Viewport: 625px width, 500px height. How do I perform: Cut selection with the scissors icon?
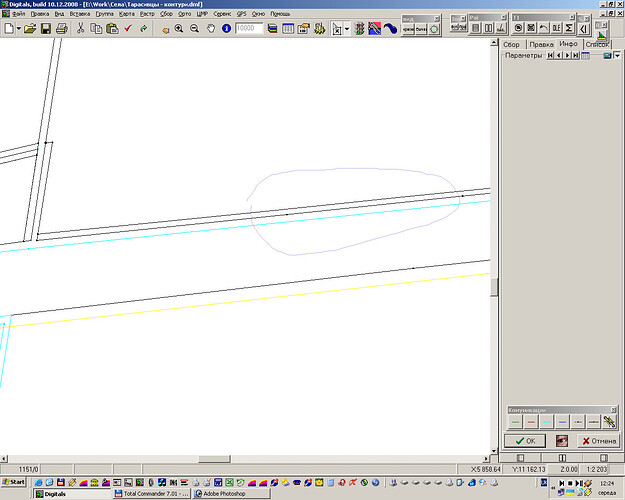tap(81, 29)
